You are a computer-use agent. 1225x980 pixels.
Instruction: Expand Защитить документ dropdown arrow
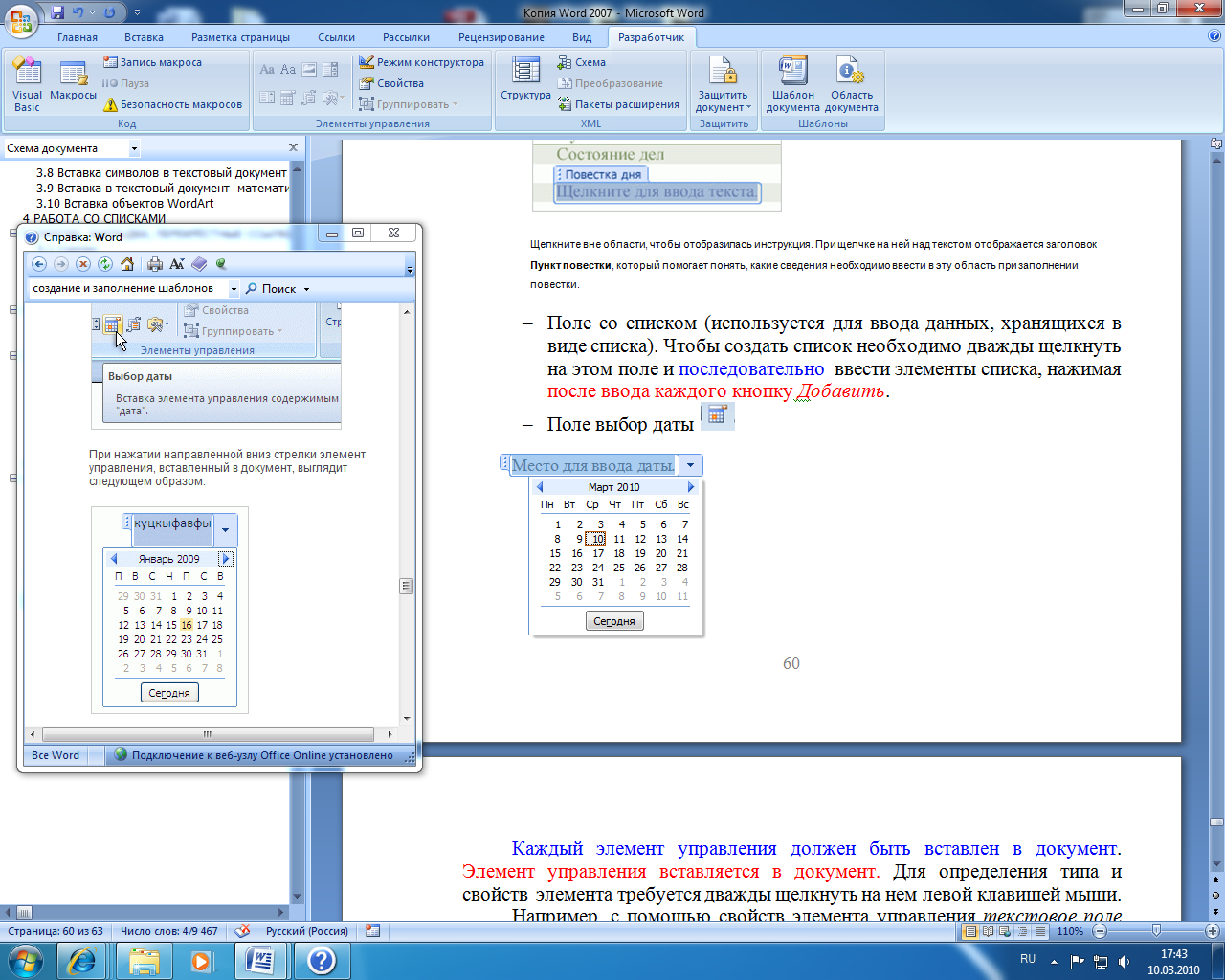pyautogui.click(x=748, y=107)
